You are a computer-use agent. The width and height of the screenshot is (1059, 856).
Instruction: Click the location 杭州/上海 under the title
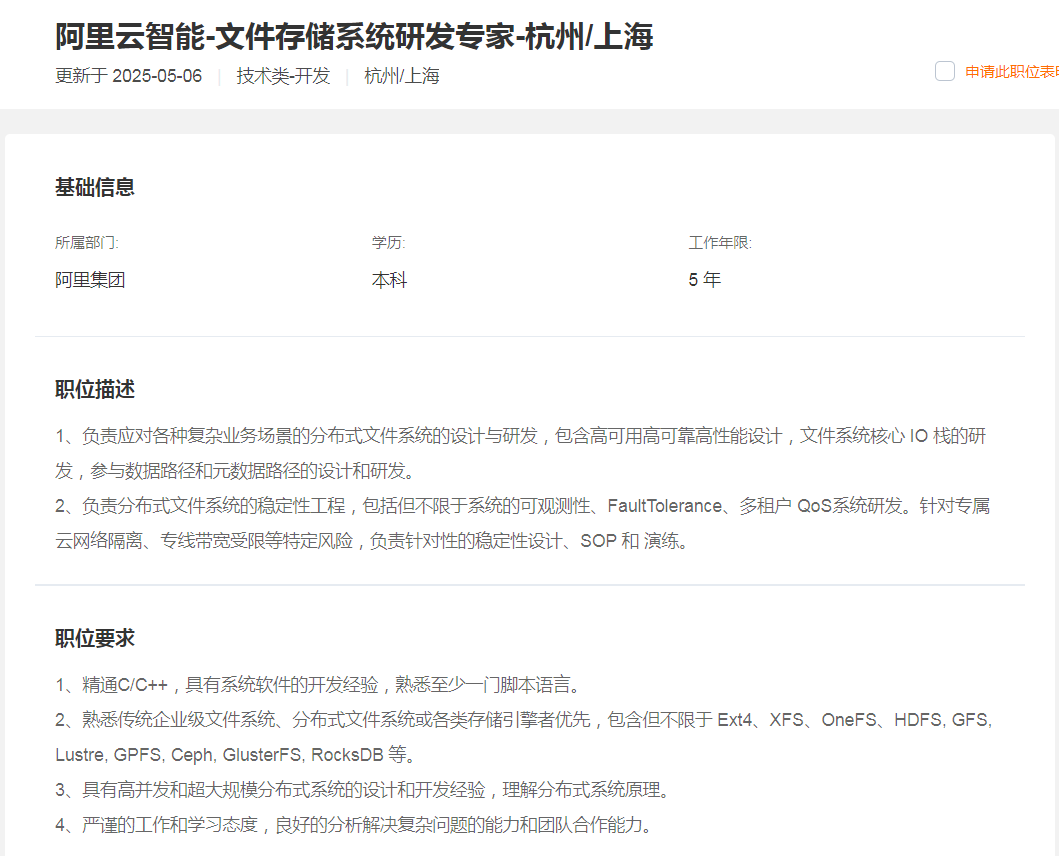(x=402, y=76)
